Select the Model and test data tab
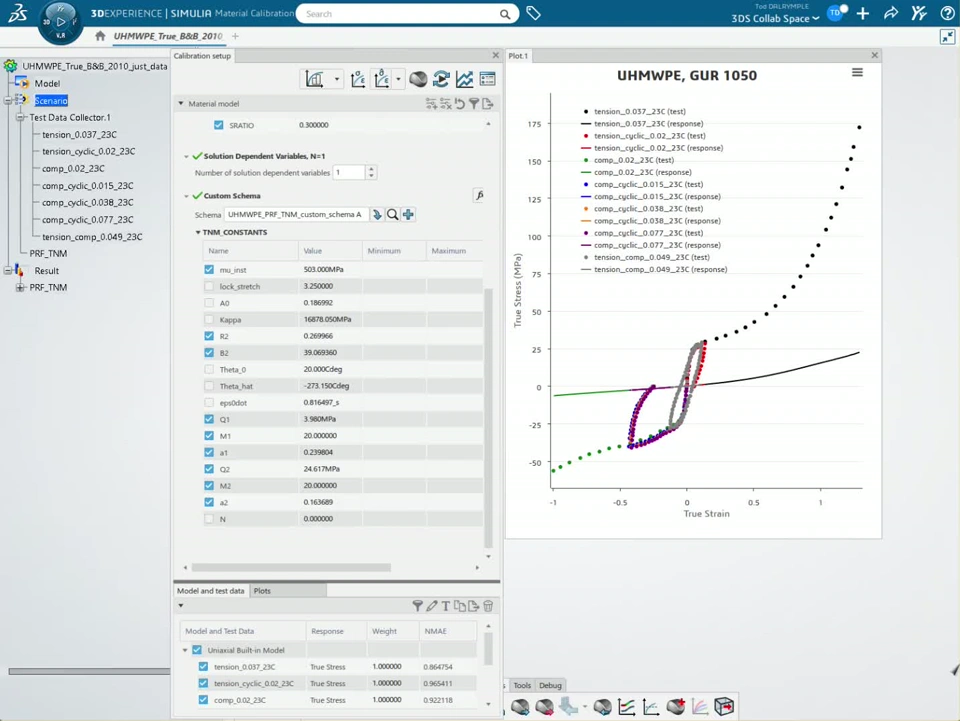Image resolution: width=960 pixels, height=721 pixels. click(x=211, y=591)
